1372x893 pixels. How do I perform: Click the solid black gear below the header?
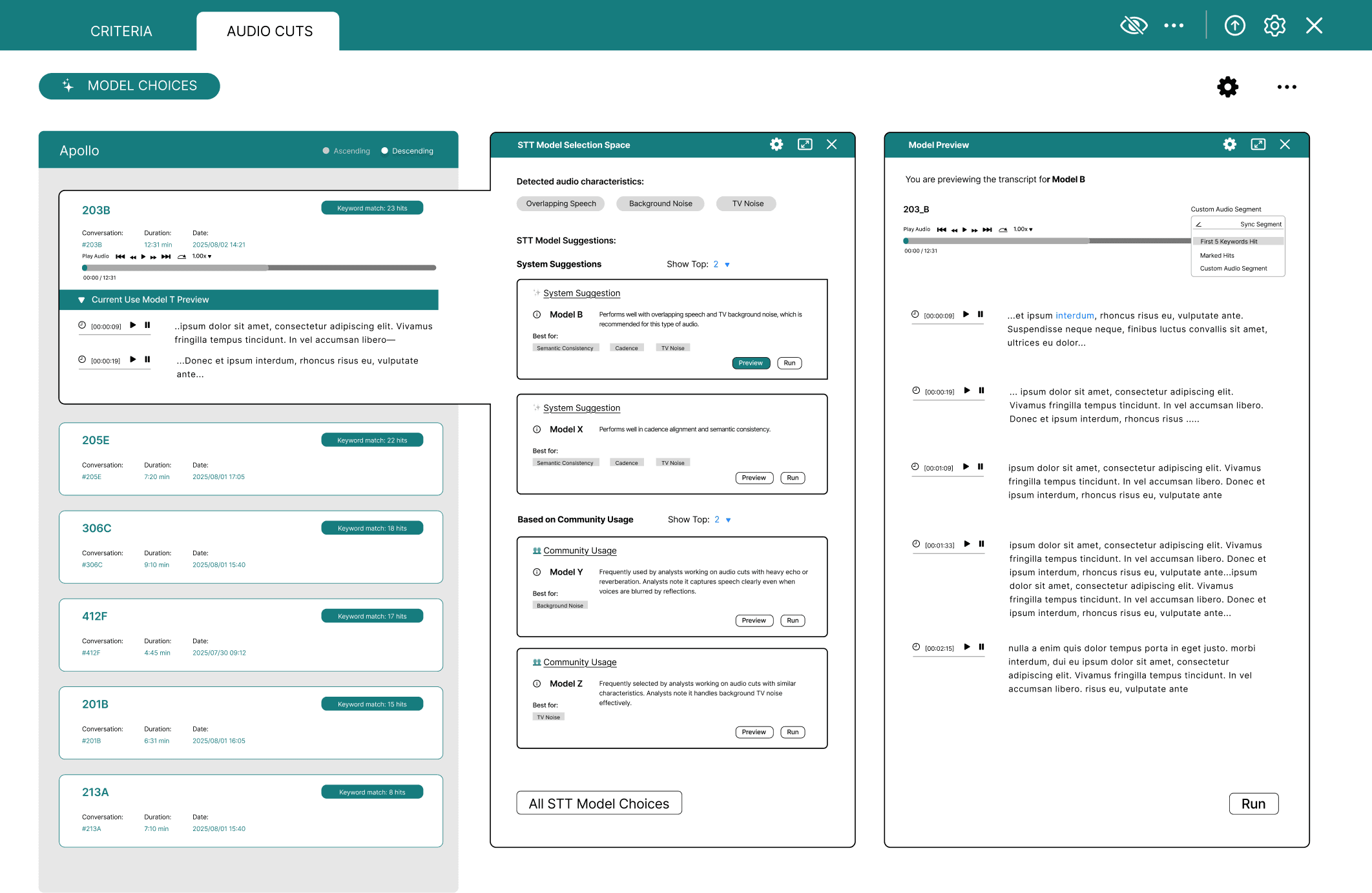1227,87
